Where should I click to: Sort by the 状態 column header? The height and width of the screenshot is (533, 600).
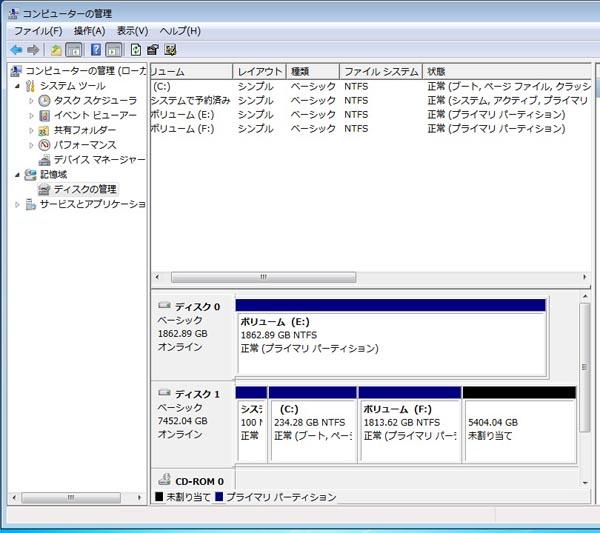tap(507, 72)
